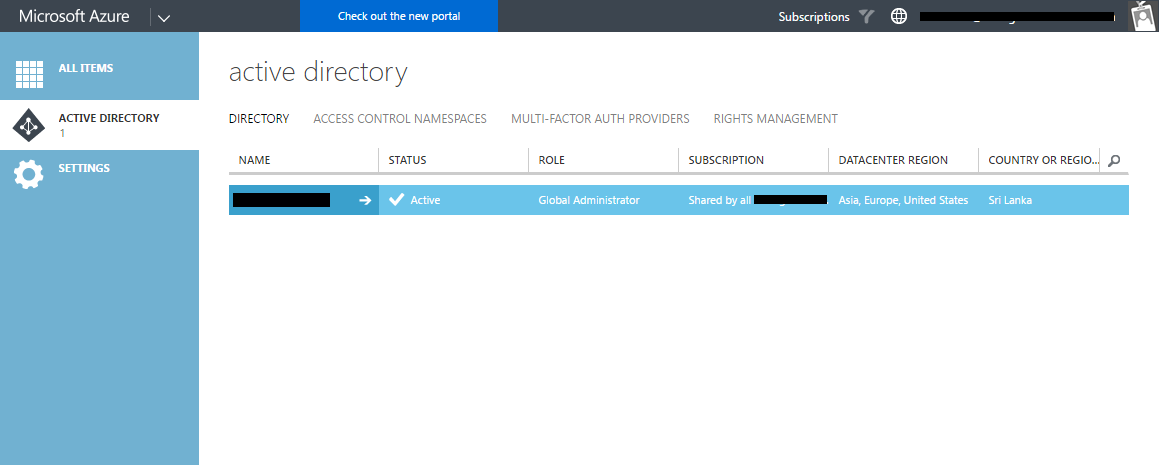This screenshot has width=1159, height=465.
Task: Click the Asia, Europe, United States cell
Action: point(903,200)
